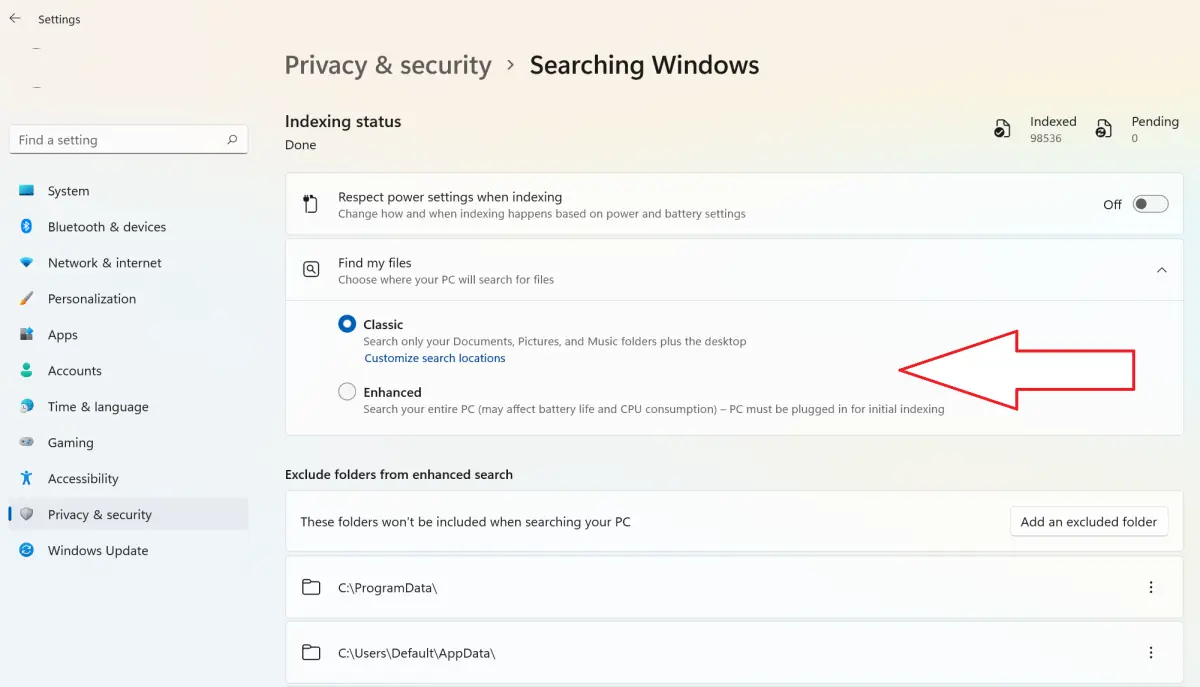The width and height of the screenshot is (1200, 687).
Task: Click the Accounts person icon
Action: pyautogui.click(x=27, y=371)
